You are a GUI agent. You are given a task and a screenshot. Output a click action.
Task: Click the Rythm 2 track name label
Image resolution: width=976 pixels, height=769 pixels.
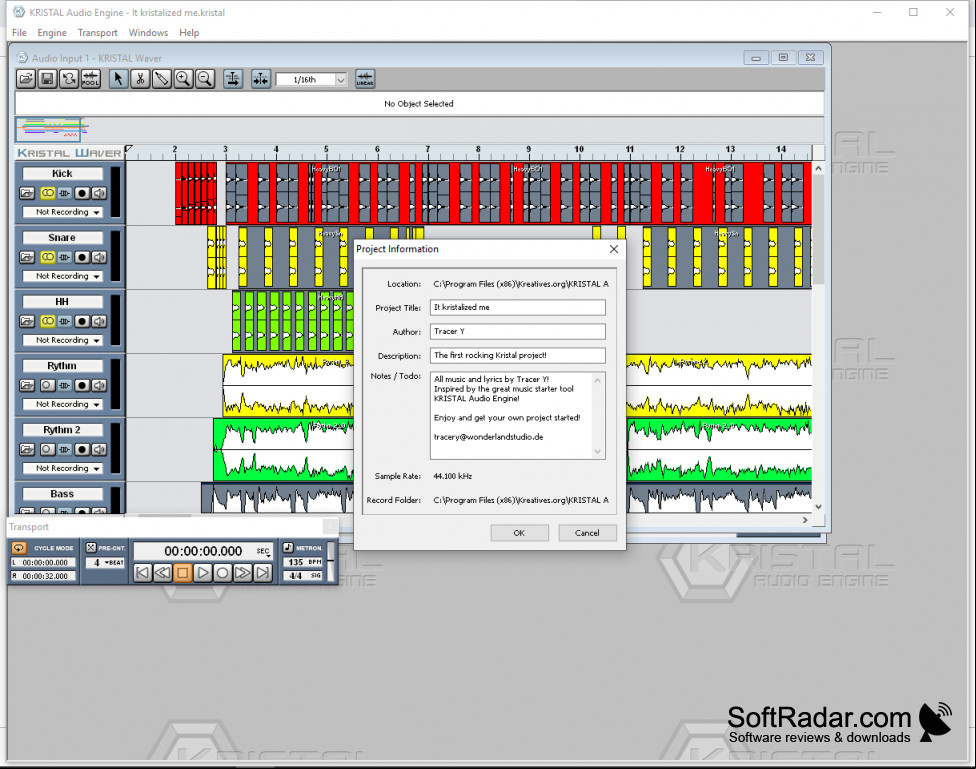[62, 430]
